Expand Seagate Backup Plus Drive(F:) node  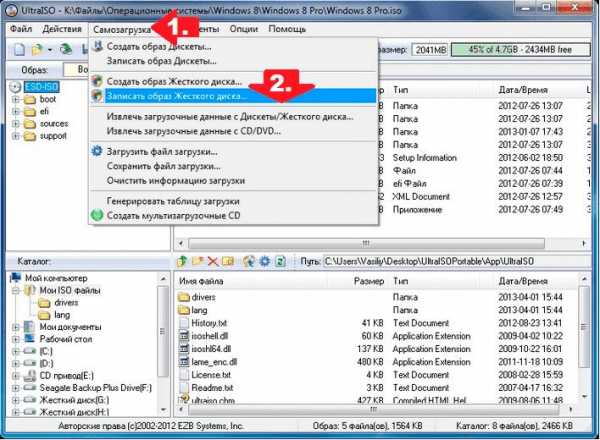point(16,388)
